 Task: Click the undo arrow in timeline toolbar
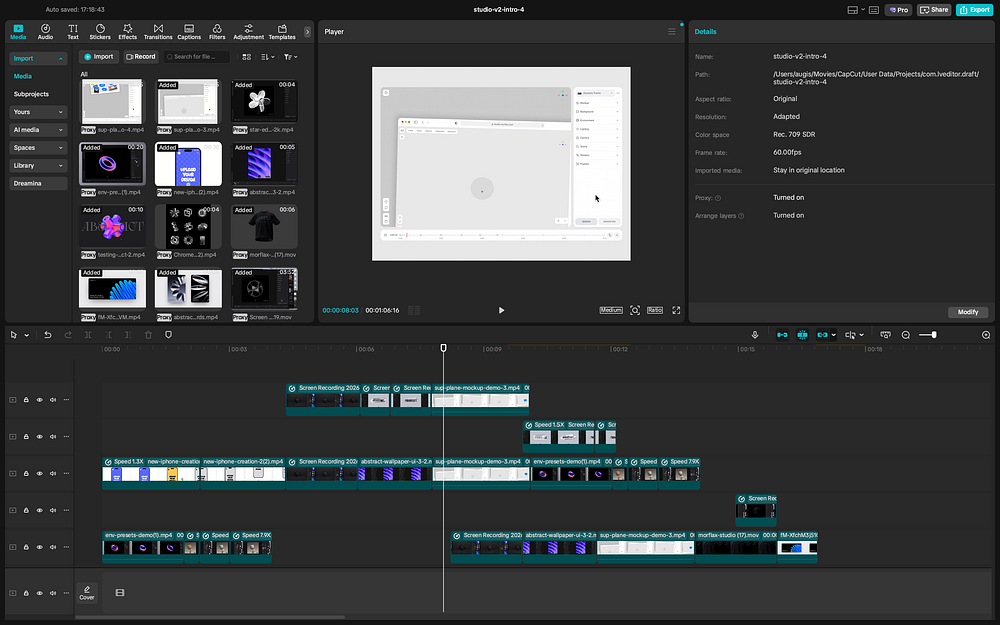[47, 335]
